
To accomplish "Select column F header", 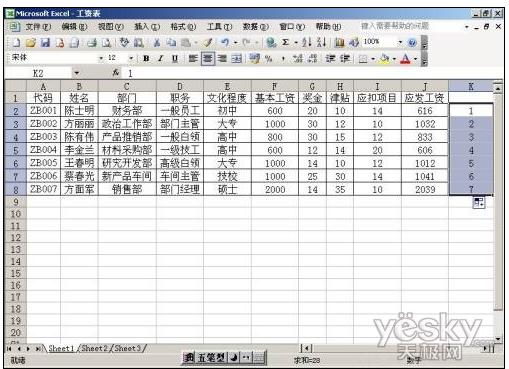I will [274, 86].
